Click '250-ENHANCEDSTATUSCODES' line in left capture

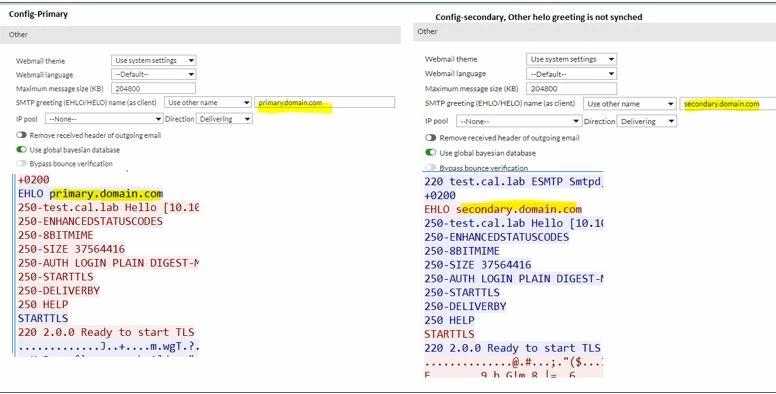tap(91, 221)
